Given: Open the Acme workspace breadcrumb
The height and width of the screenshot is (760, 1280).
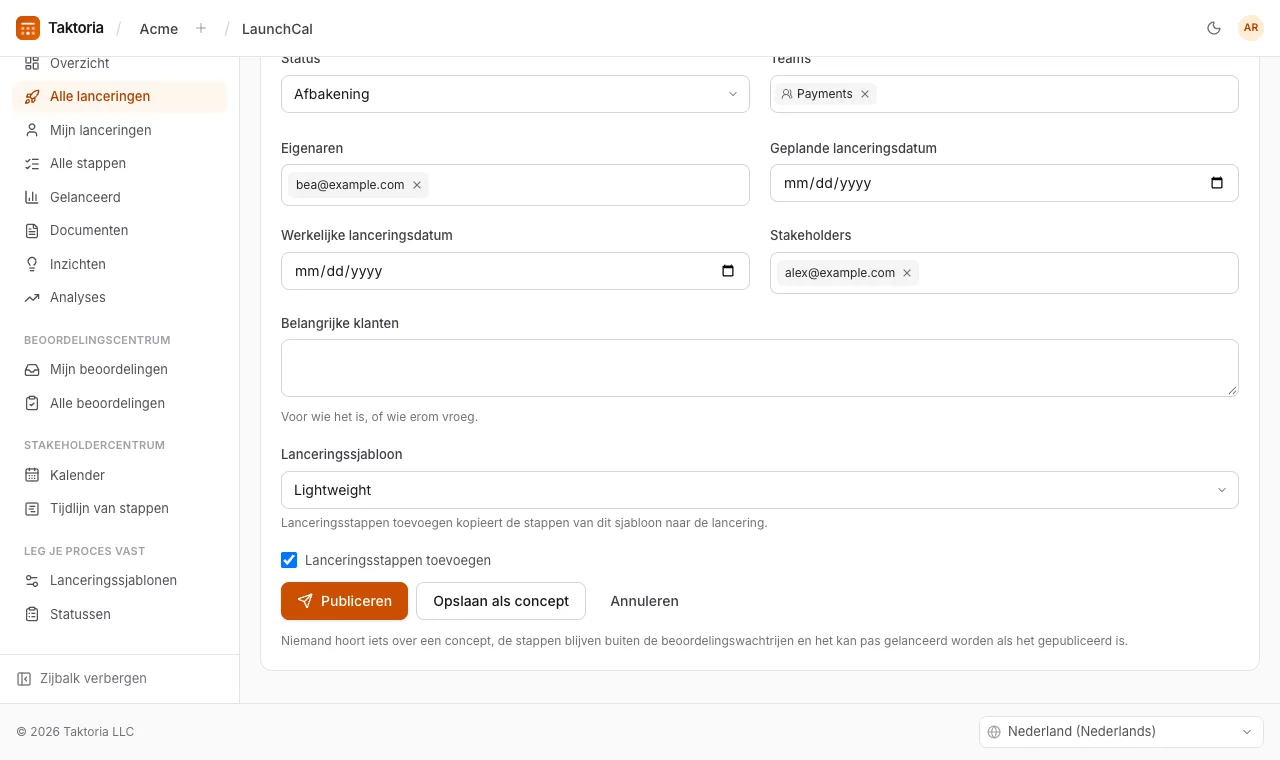Looking at the screenshot, I should coord(159,29).
